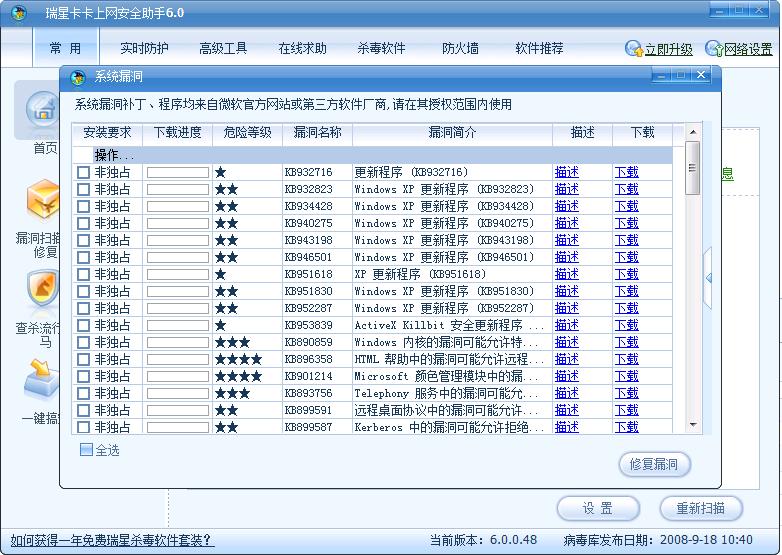The width and height of the screenshot is (782, 555).
Task: Click 下载 link for KB951830
Action: click(x=626, y=291)
